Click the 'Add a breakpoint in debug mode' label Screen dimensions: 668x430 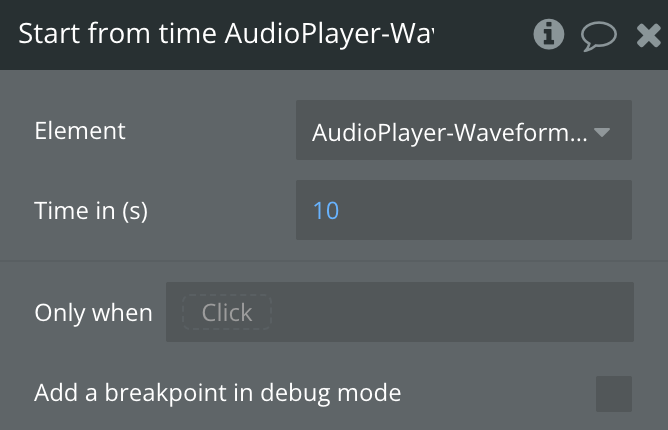click(217, 393)
